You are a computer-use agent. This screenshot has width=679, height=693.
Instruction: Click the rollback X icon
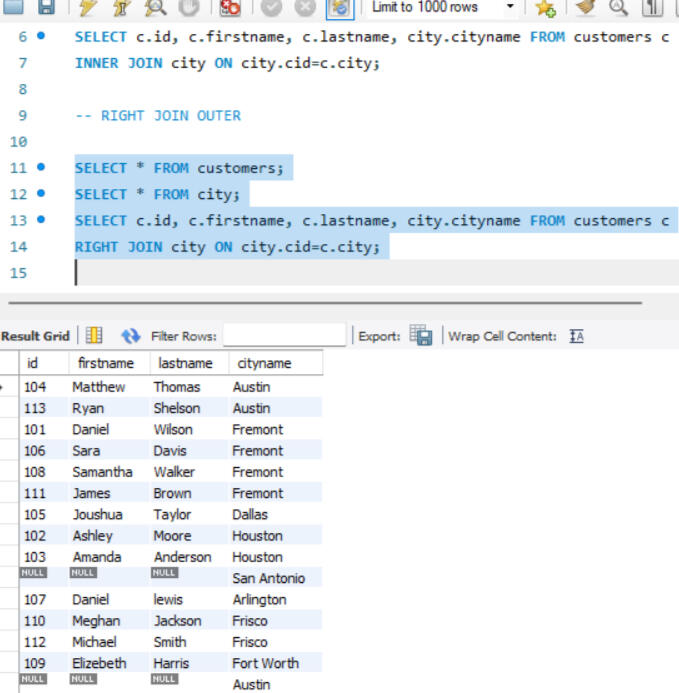point(304,8)
